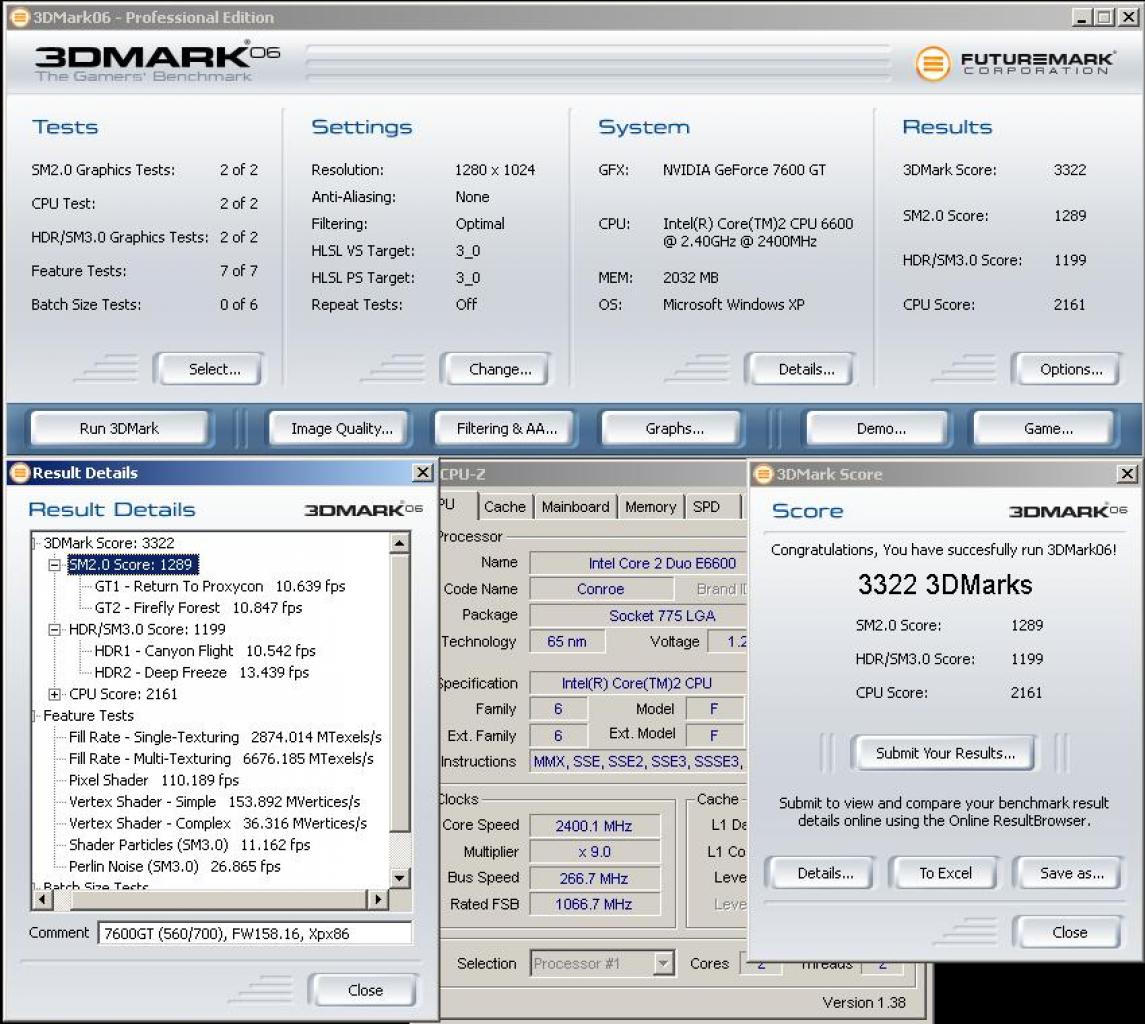Select HDR2 - Deep Freeze row
Image resolution: width=1145 pixels, height=1024 pixels.
point(202,672)
